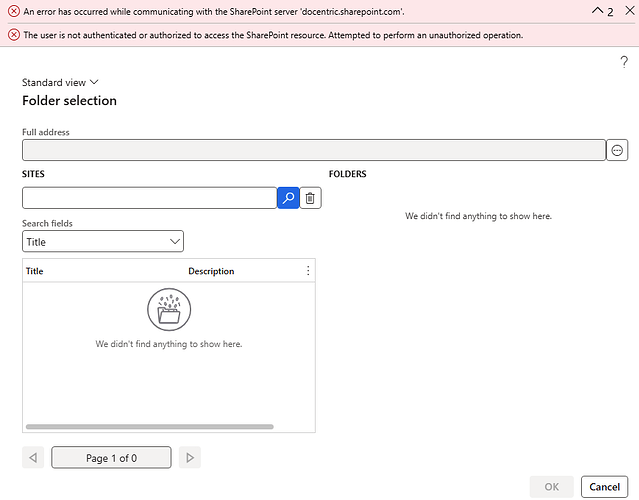Click the empty folder illustration icon
The width and height of the screenshot is (639, 500).
(x=169, y=310)
